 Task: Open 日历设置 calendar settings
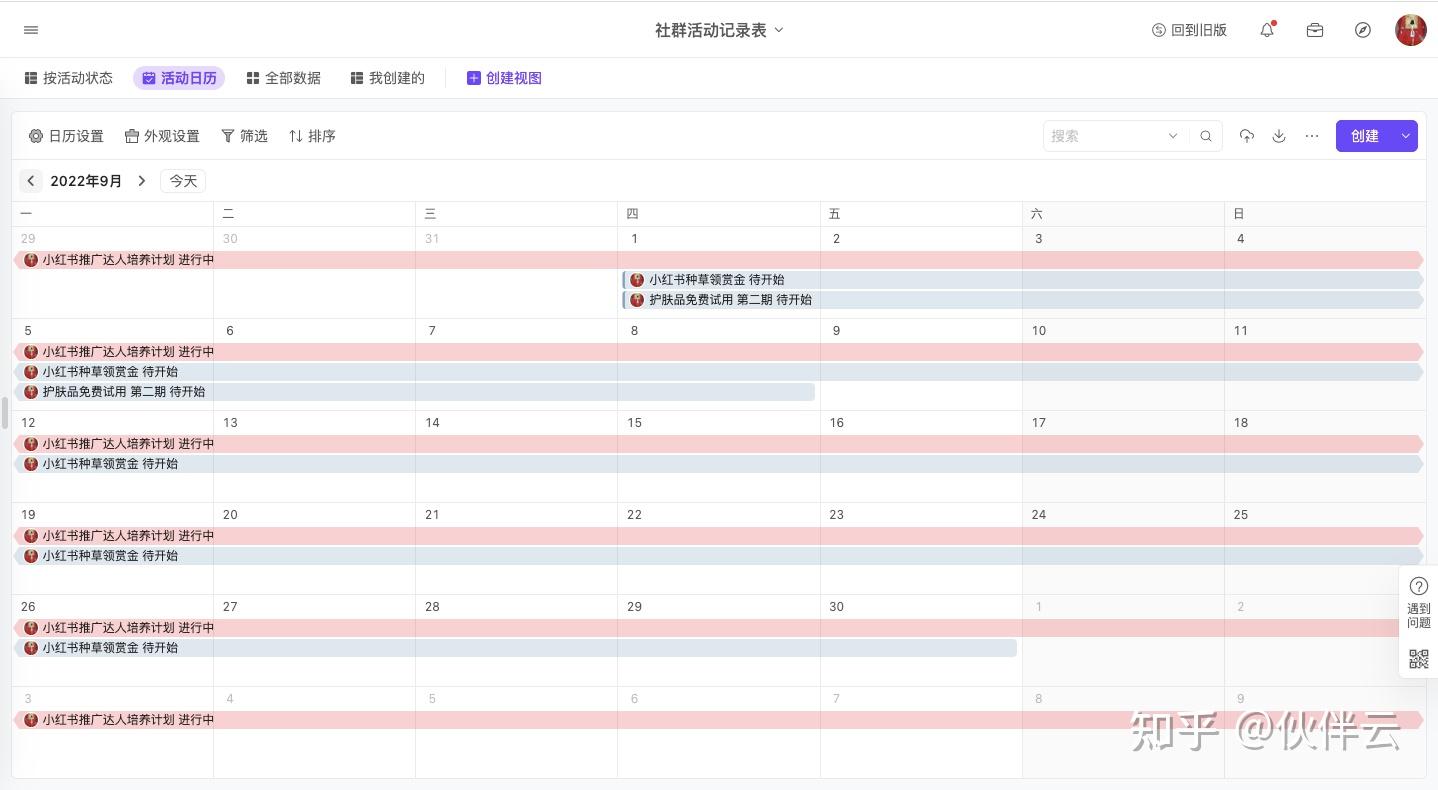pyautogui.click(x=66, y=136)
